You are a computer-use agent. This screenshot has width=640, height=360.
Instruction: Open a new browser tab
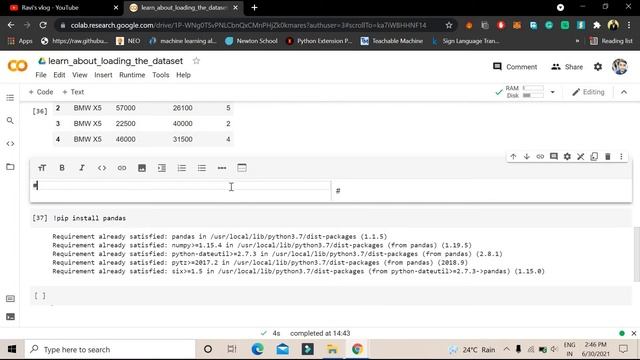254,7
